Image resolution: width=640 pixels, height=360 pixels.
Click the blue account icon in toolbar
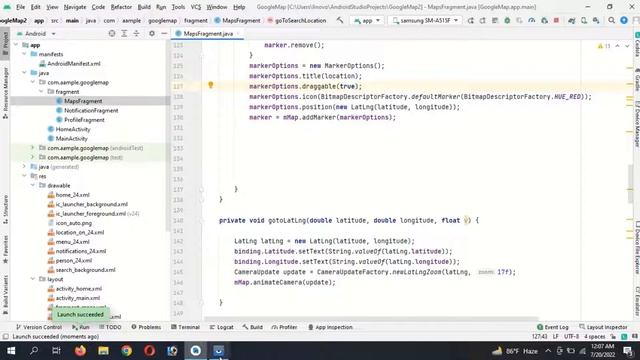pos(624,20)
